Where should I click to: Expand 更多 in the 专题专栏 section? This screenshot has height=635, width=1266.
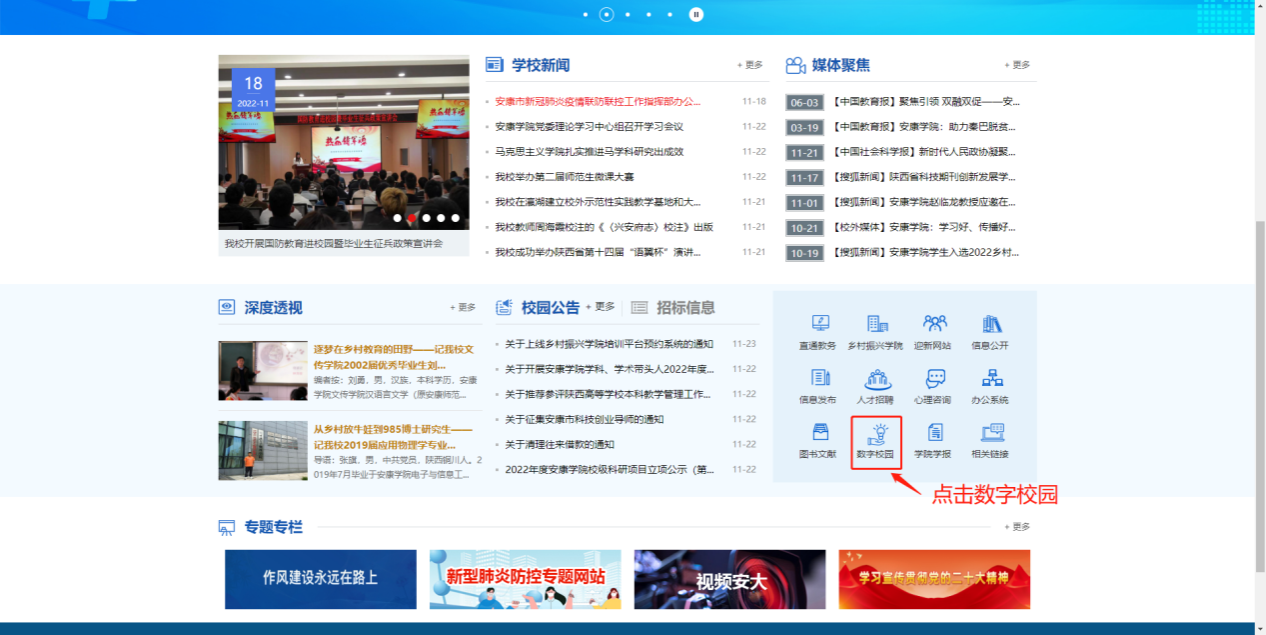(1017, 527)
